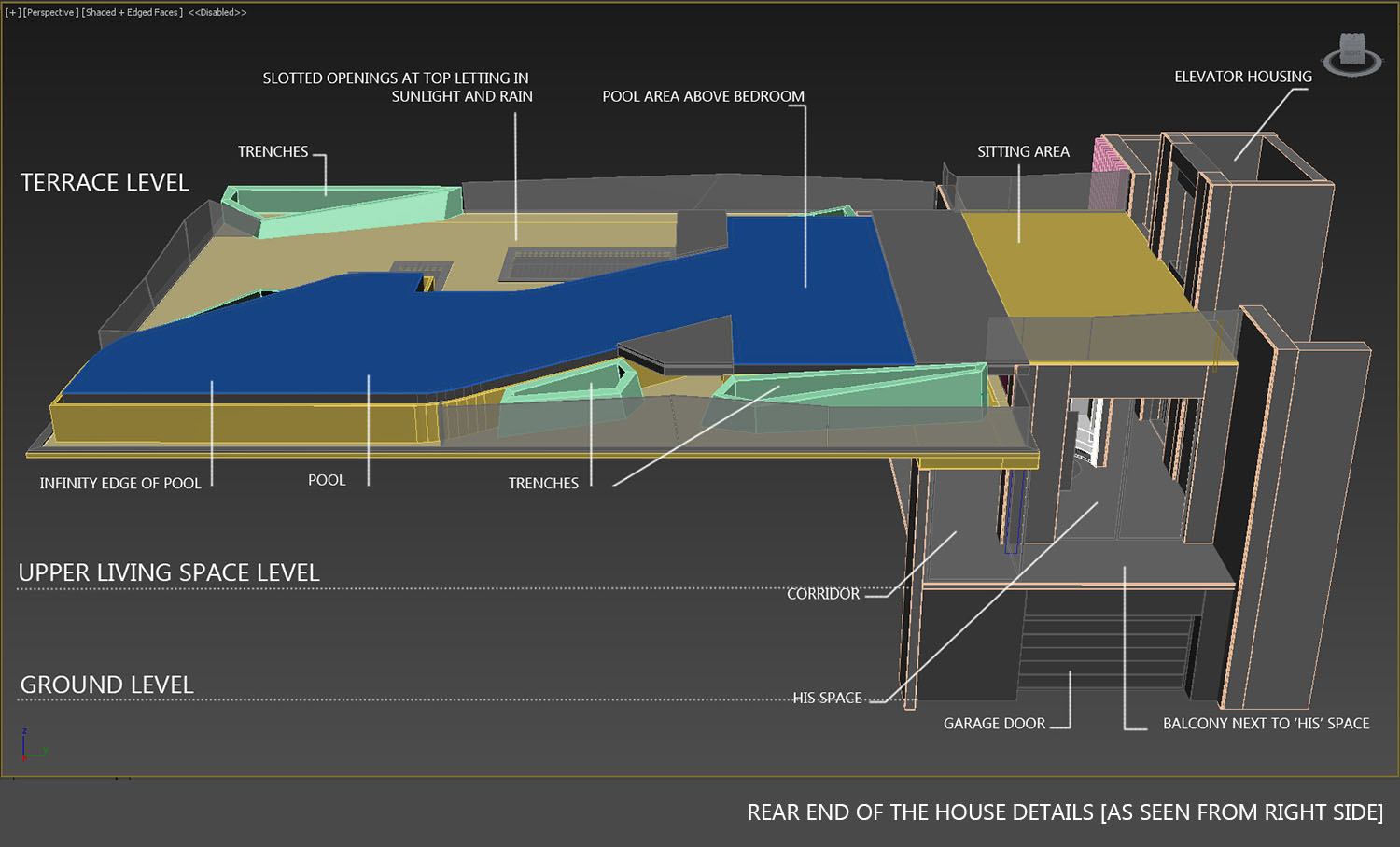This screenshot has width=1400, height=847.
Task: Click the TERRACE LEVEL text label
Action: (x=105, y=182)
